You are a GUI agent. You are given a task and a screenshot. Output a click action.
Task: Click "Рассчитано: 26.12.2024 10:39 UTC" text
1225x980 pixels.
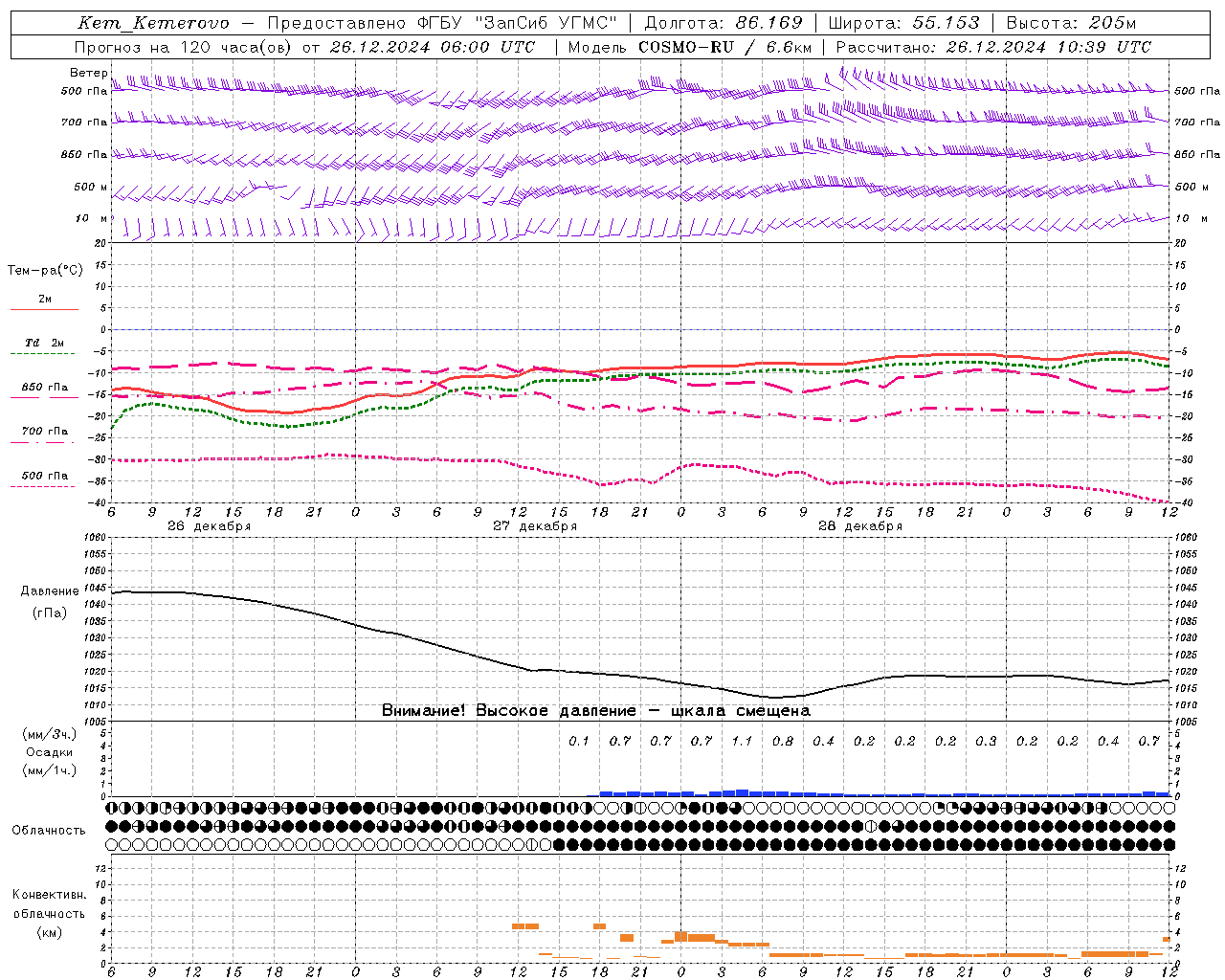993,47
